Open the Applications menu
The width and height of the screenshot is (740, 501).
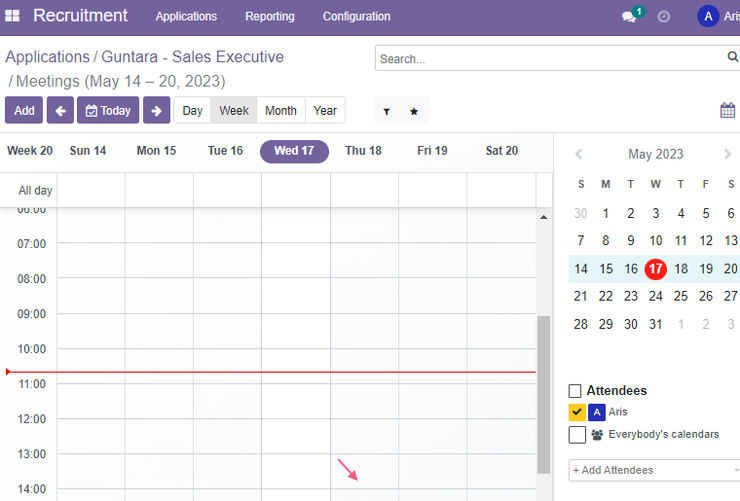186,17
